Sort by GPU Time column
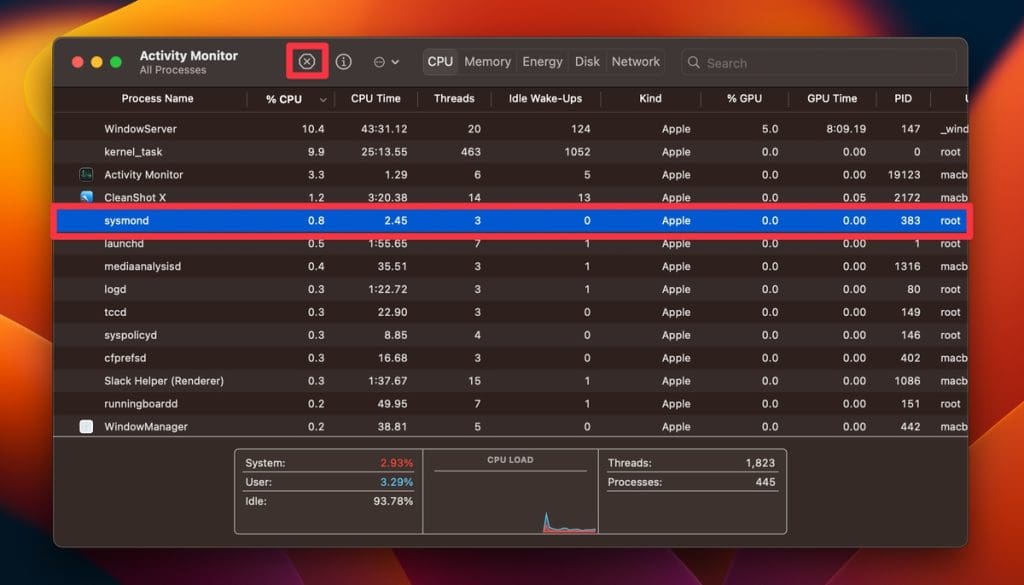 (832, 99)
